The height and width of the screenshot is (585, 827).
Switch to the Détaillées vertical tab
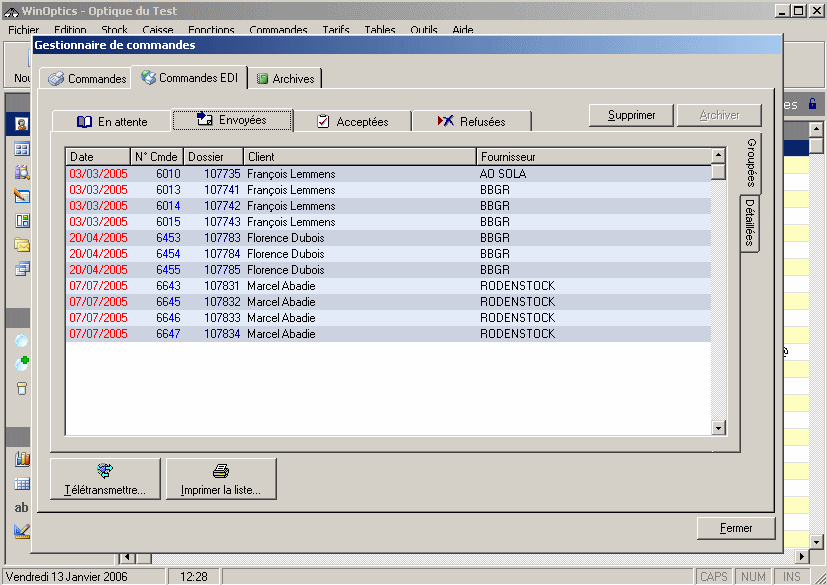750,223
